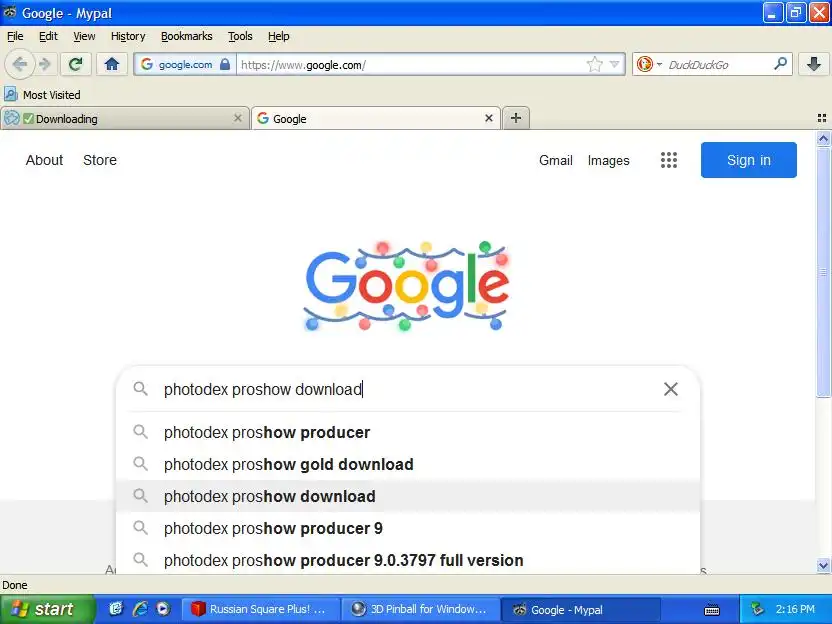Click the system tray network icon
The width and height of the screenshot is (832, 624).
pyautogui.click(x=757, y=609)
